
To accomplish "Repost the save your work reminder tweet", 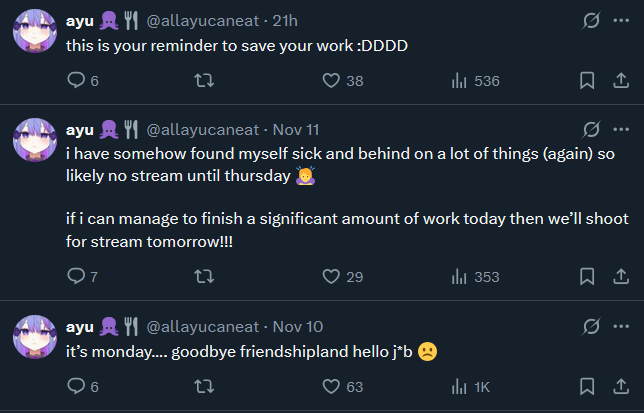I will [204, 81].
